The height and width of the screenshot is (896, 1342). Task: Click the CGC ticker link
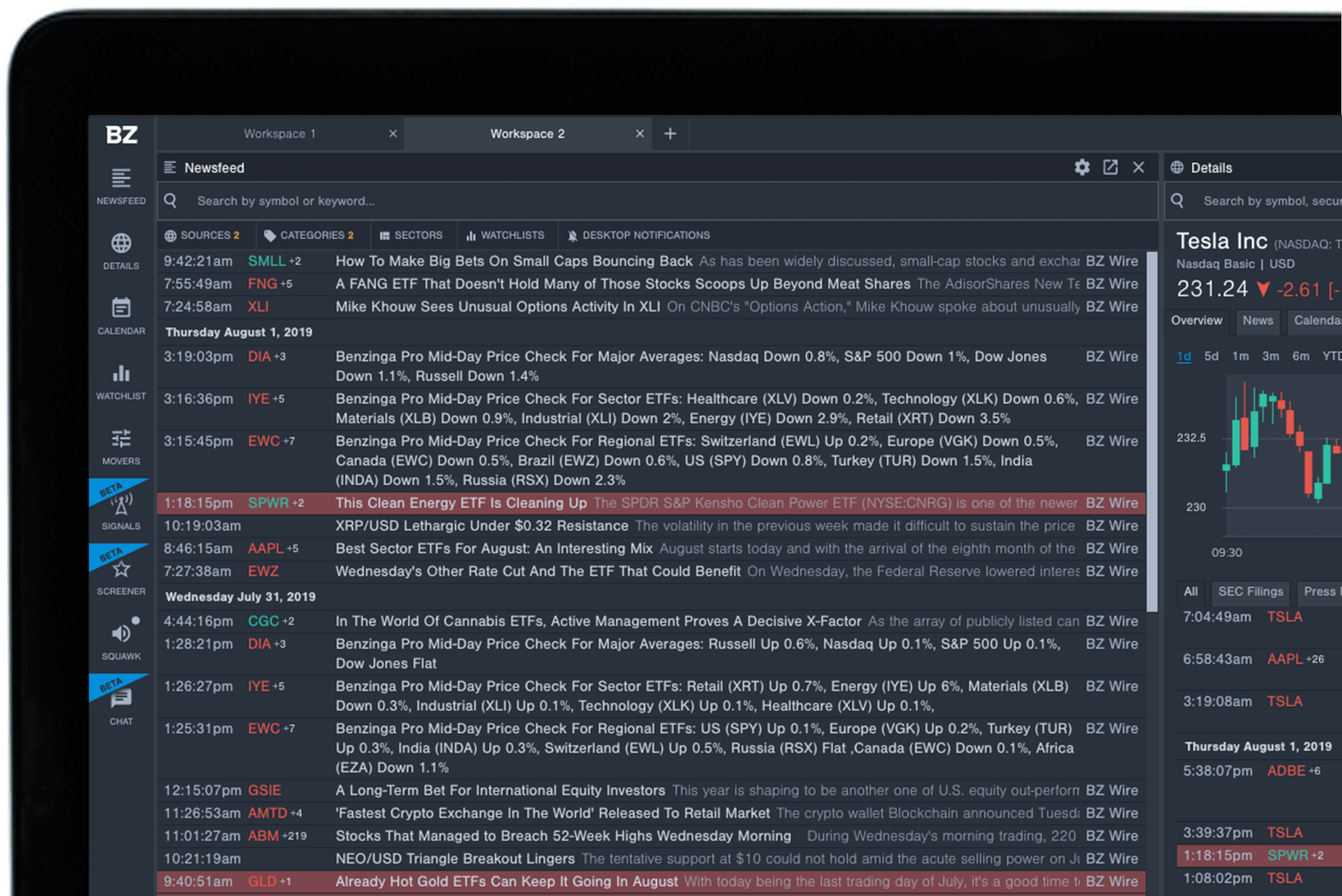pyautogui.click(x=263, y=621)
